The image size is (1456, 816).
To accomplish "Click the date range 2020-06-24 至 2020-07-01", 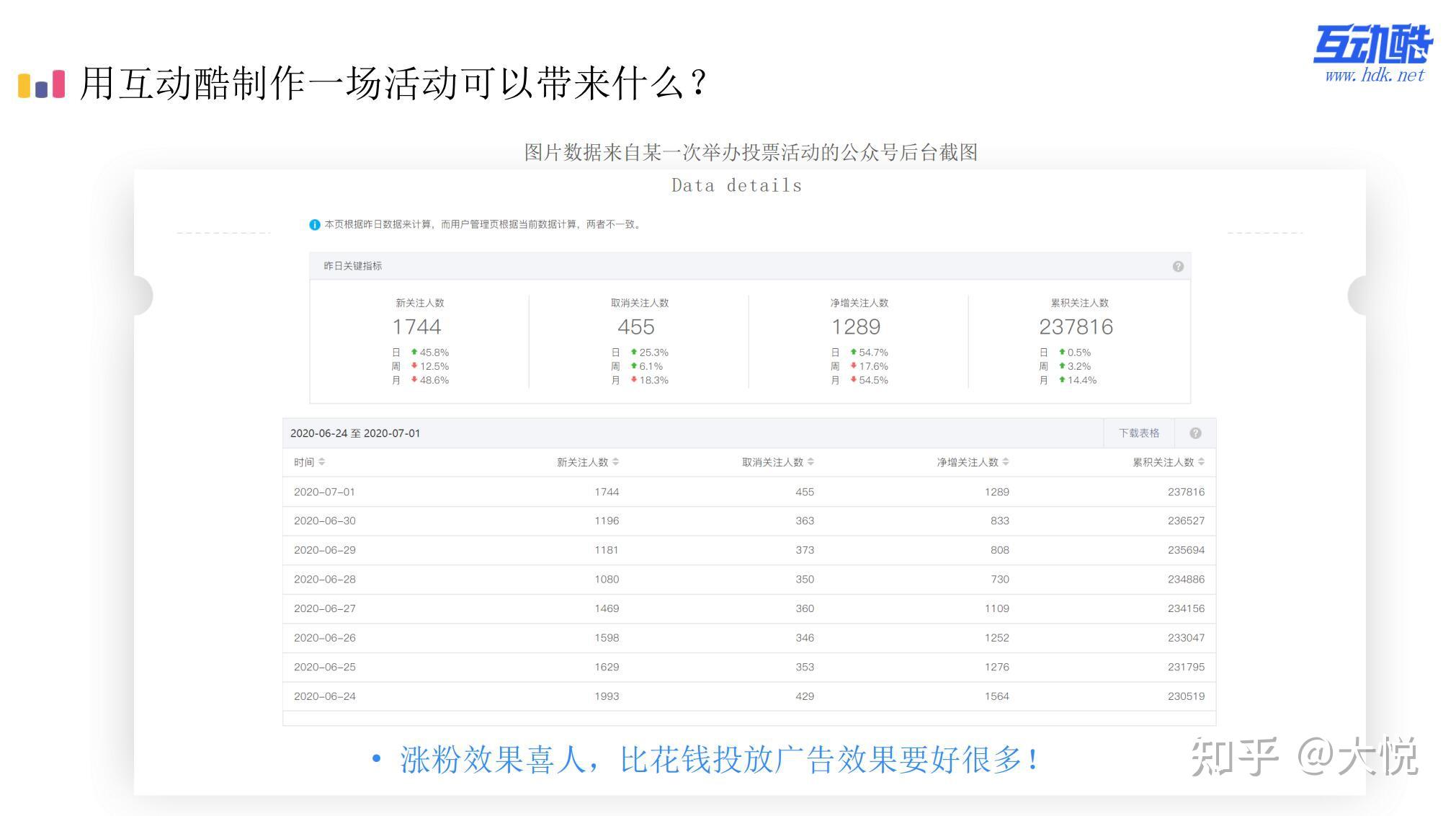I will (x=355, y=433).
